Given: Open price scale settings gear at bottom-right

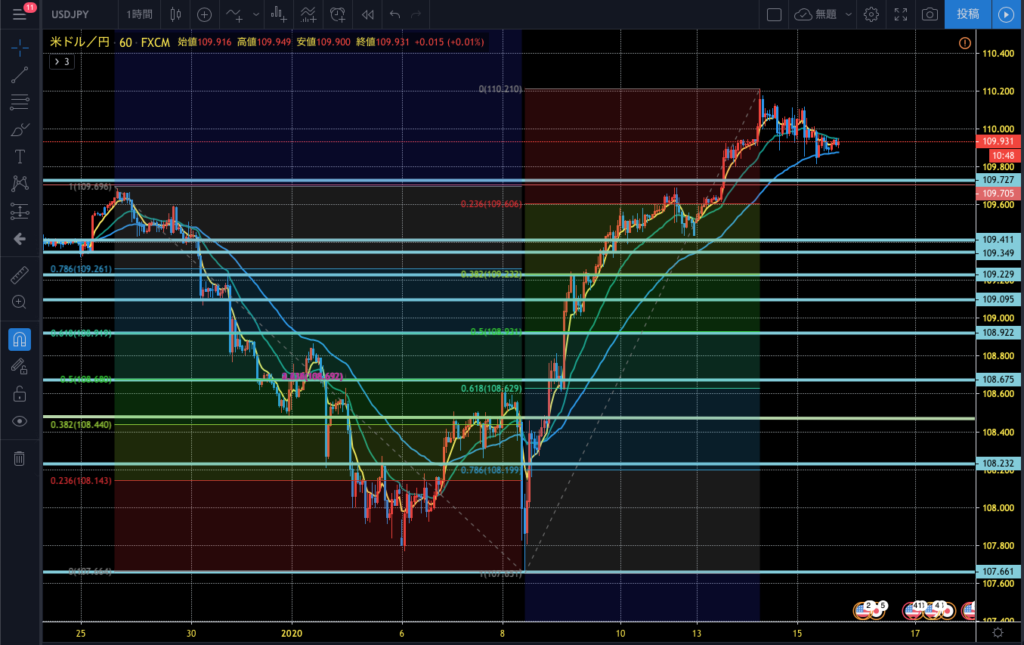Looking at the screenshot, I should point(998,632).
